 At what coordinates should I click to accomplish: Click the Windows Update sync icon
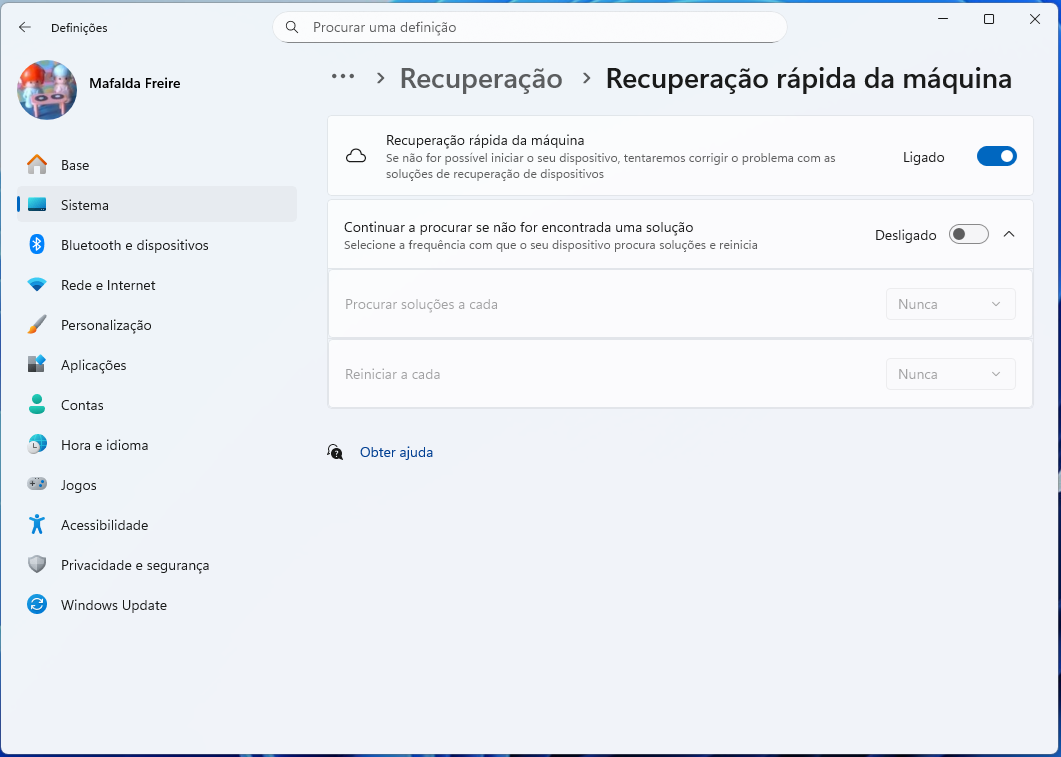[37, 605]
